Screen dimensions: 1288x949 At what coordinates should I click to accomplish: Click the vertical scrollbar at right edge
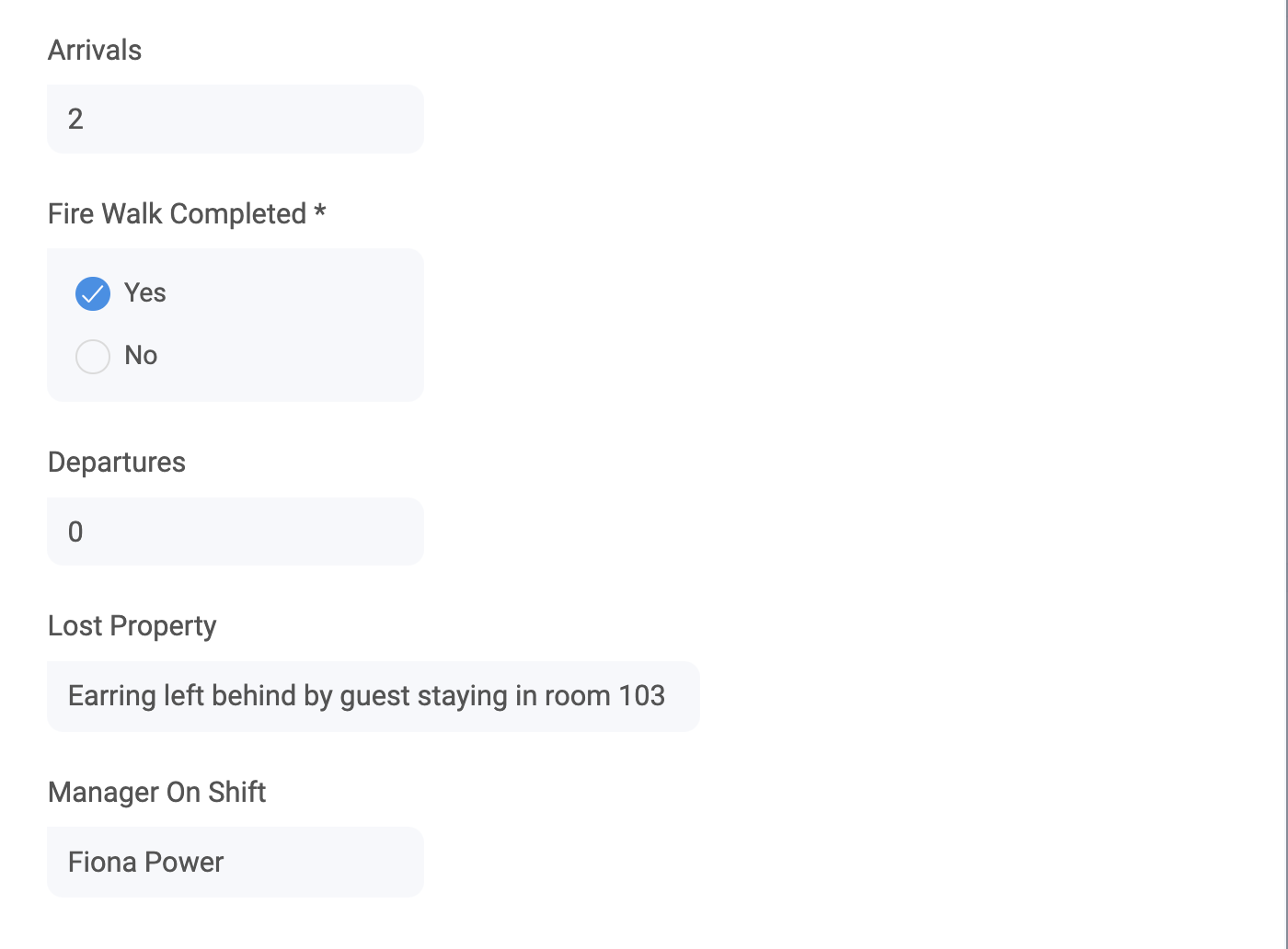coord(1286,460)
